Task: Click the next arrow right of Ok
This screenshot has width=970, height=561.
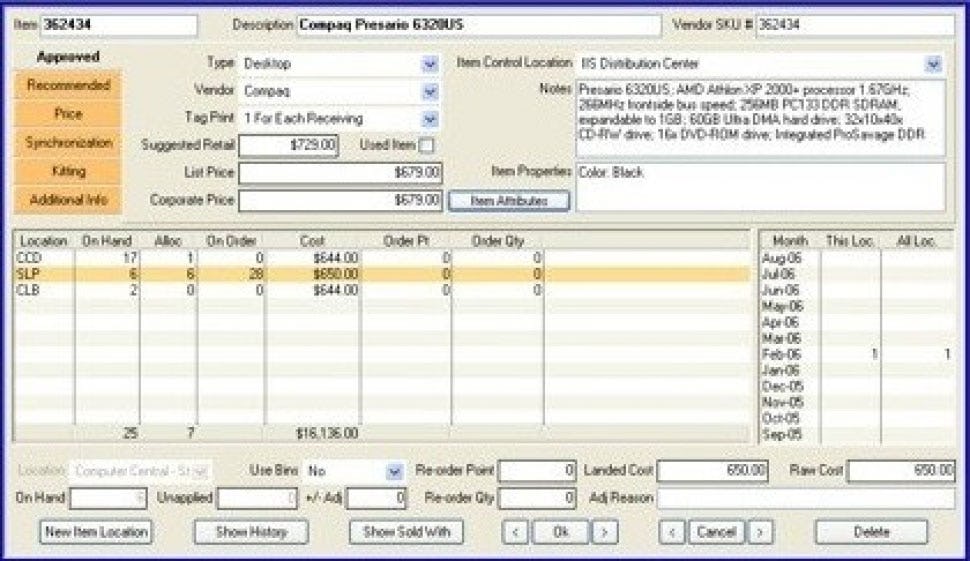Action: pos(605,532)
